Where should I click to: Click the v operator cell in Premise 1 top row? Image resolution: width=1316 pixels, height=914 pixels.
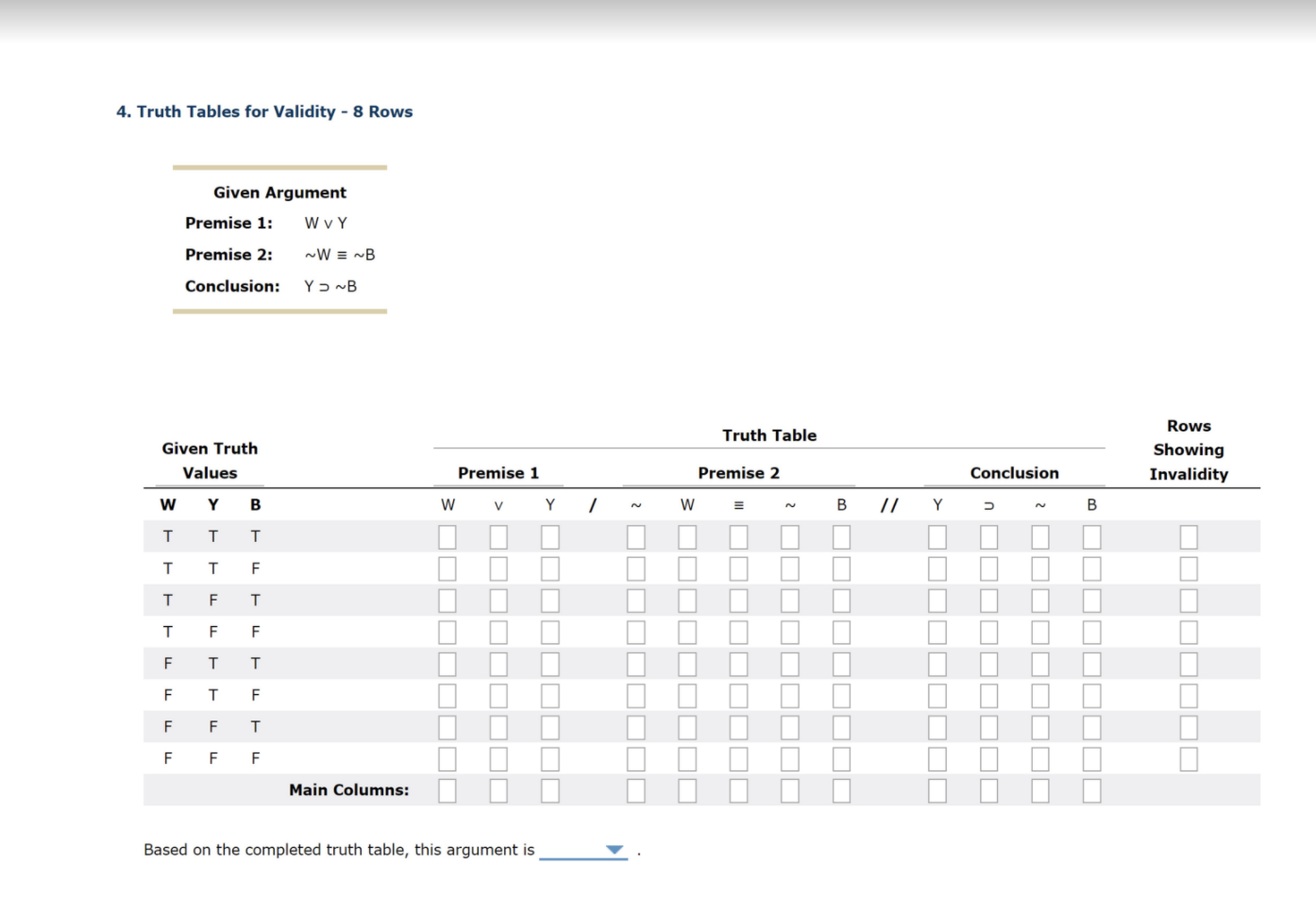pyautogui.click(x=498, y=536)
